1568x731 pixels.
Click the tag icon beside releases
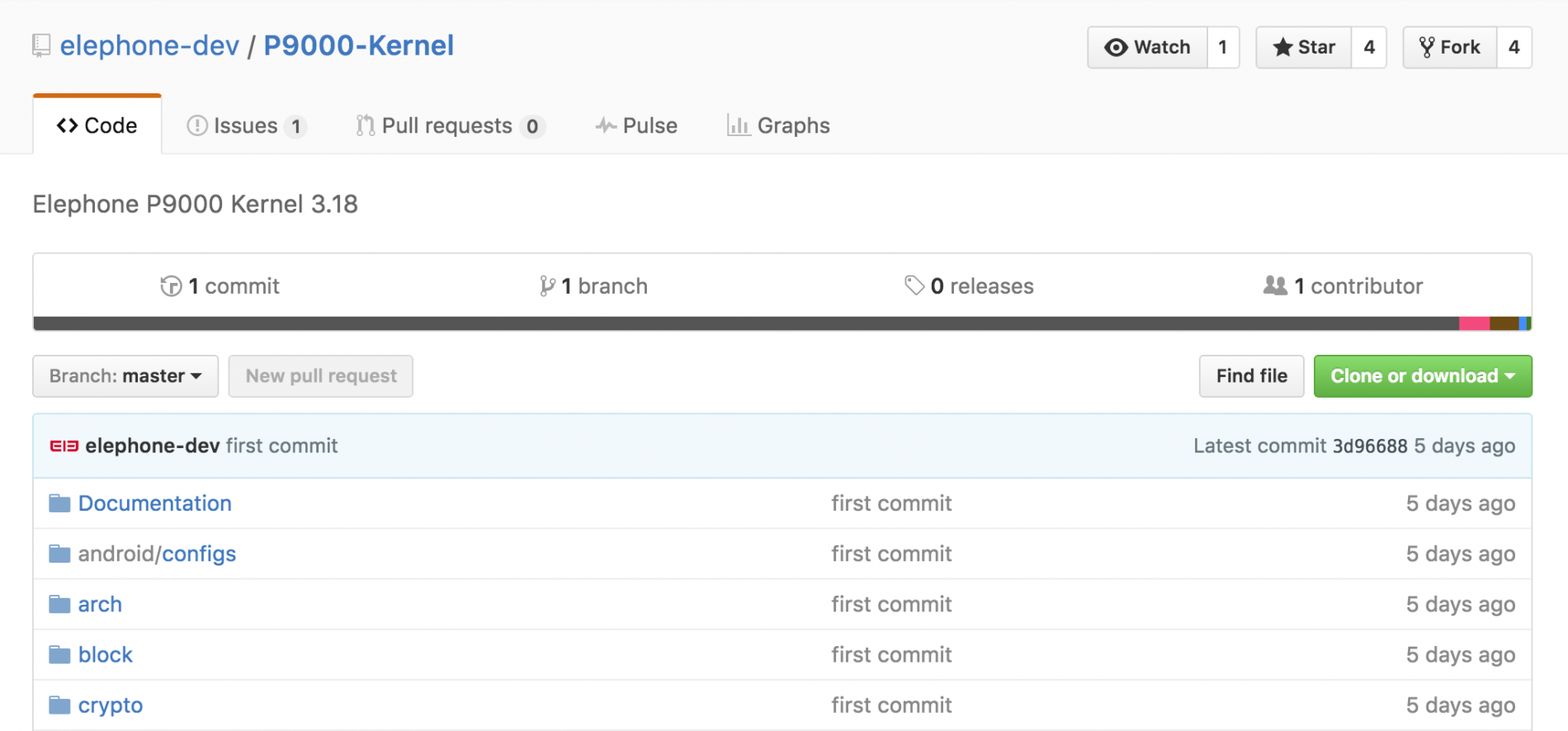pos(914,285)
